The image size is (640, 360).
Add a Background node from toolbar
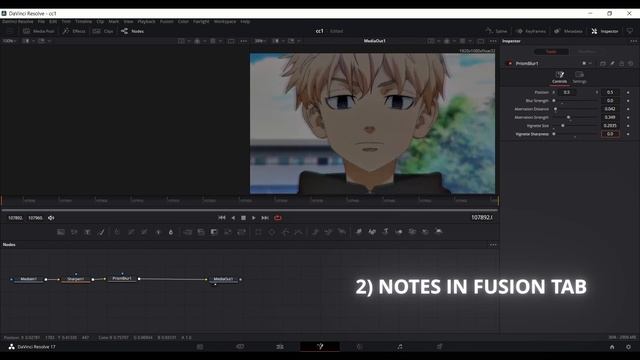pyautogui.click(x=61, y=232)
